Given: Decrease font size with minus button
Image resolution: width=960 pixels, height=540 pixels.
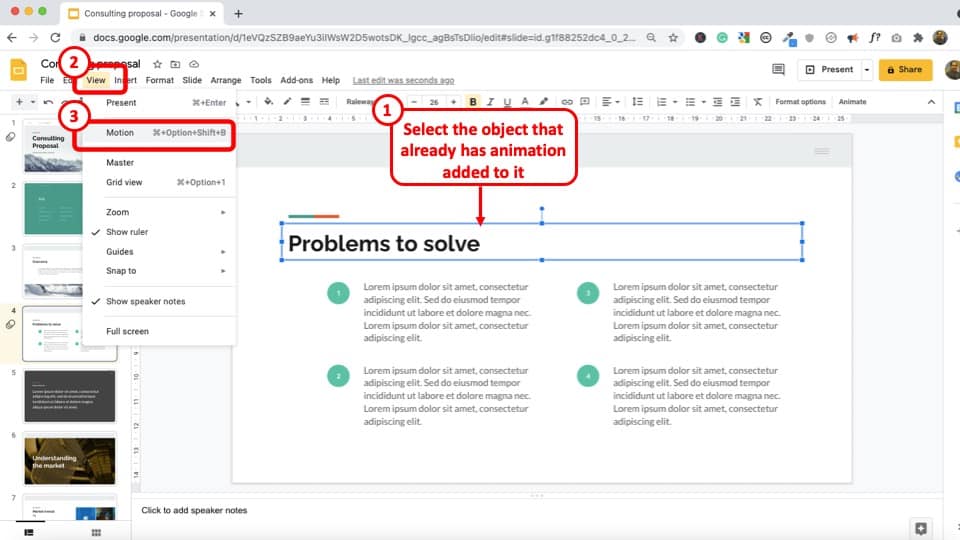Looking at the screenshot, I should [414, 102].
